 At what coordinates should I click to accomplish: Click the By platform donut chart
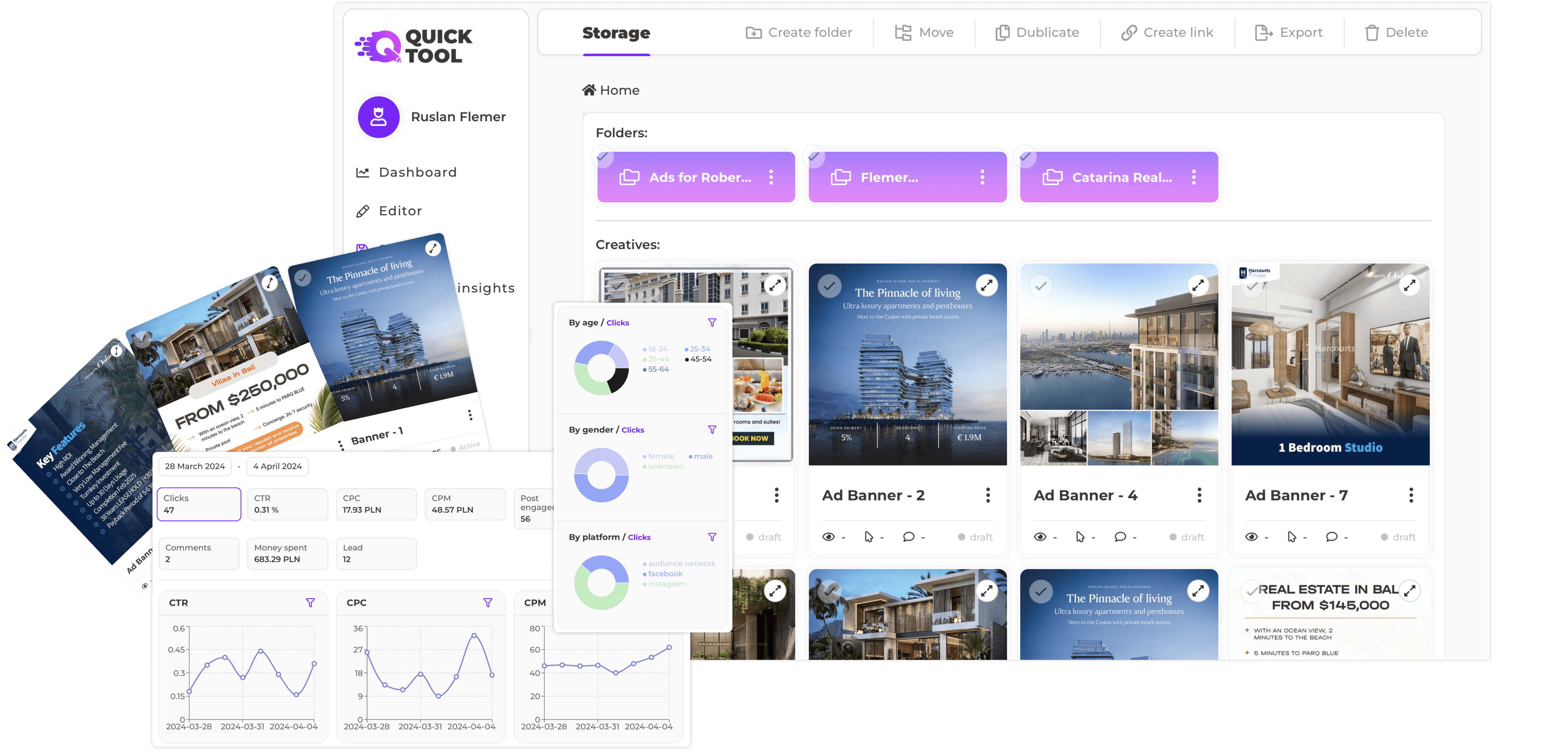601,583
